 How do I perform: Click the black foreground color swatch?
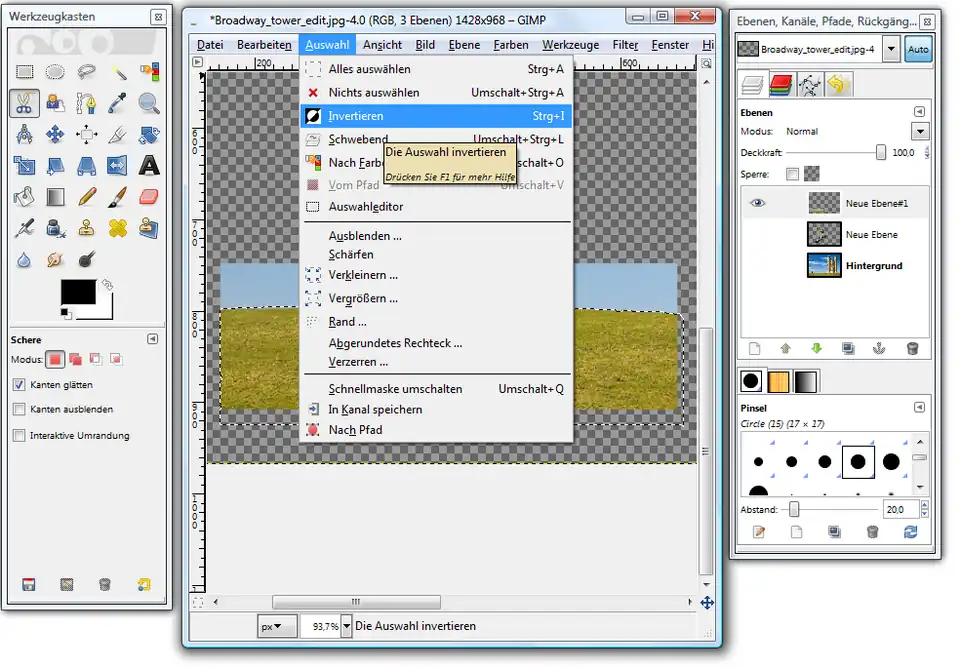(x=77, y=292)
